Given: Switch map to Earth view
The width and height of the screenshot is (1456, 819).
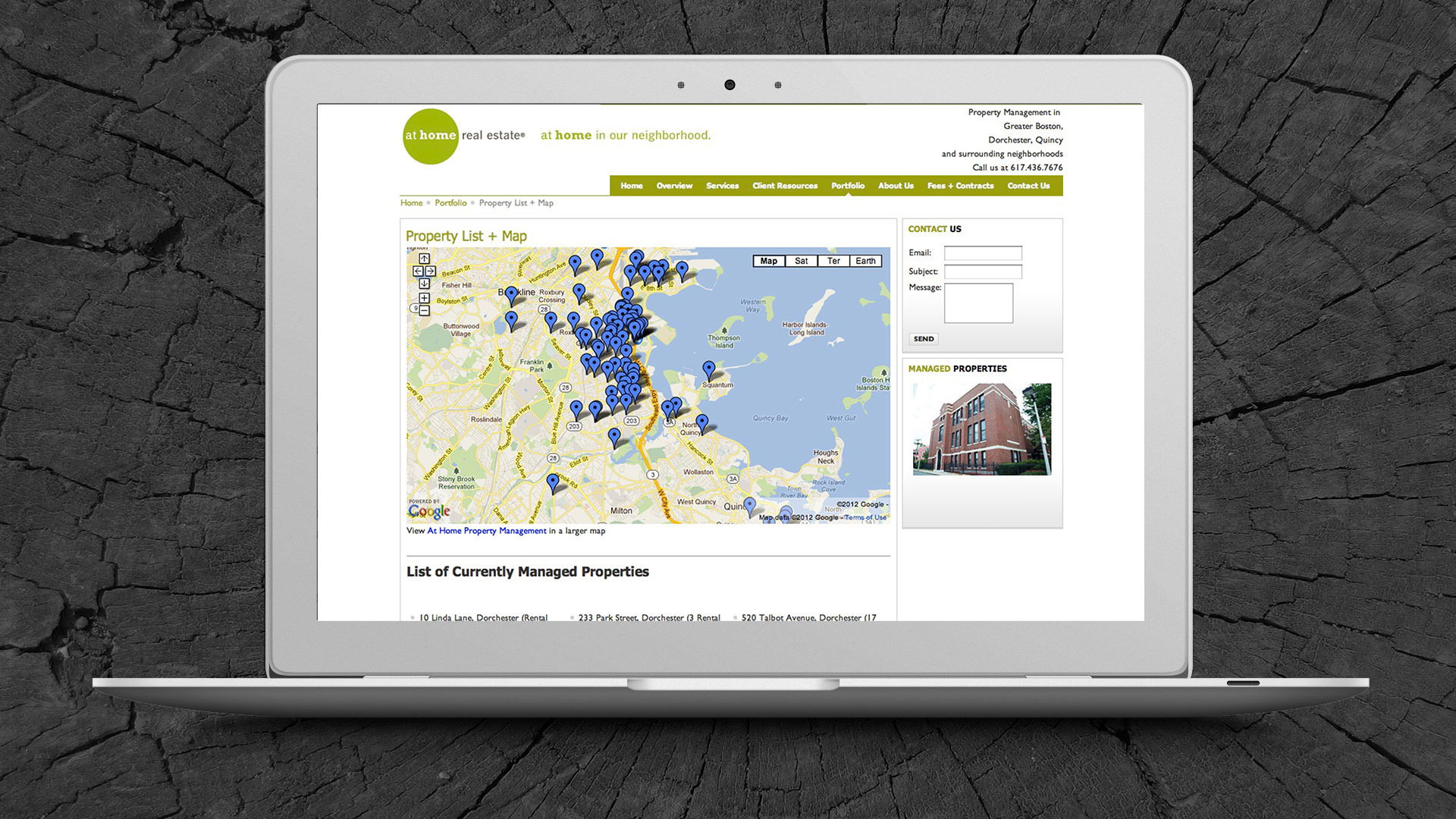Looking at the screenshot, I should (865, 261).
